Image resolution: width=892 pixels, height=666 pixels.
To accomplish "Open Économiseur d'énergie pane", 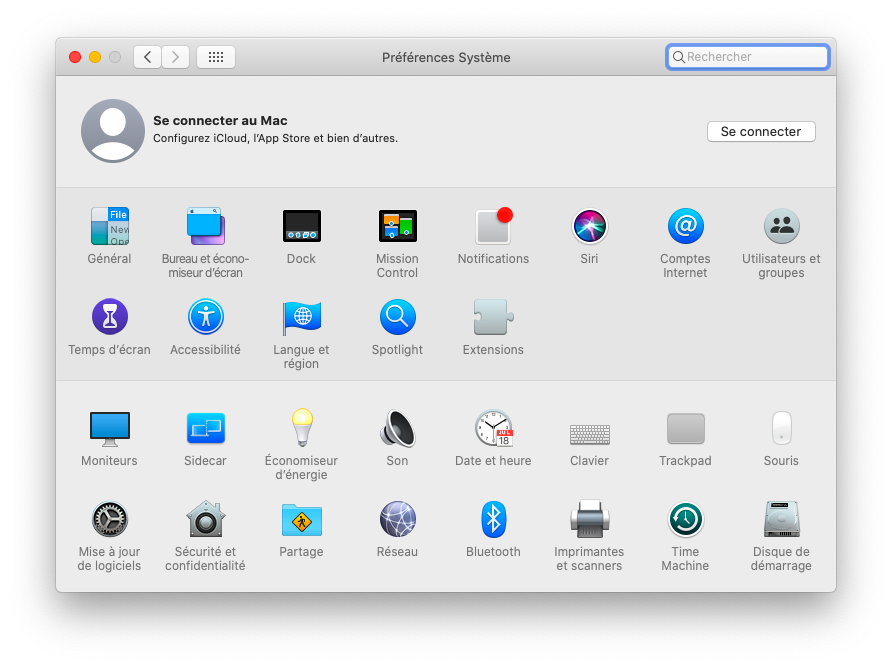I will pyautogui.click(x=302, y=427).
